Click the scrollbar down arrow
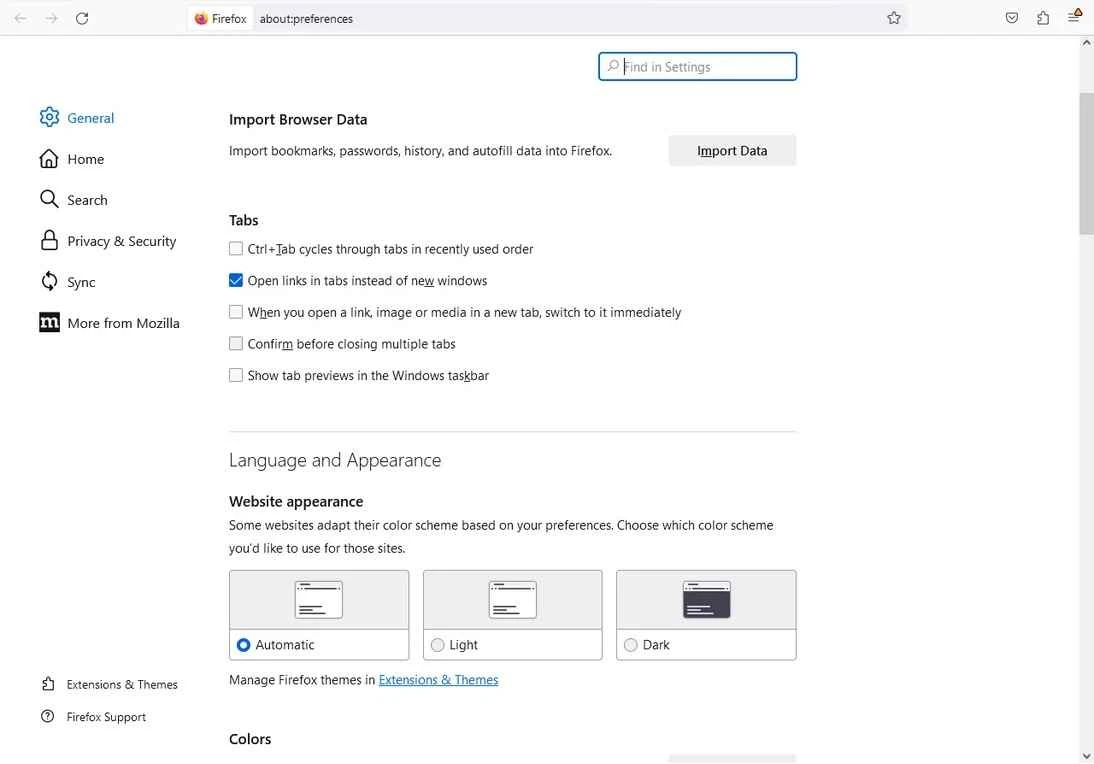This screenshot has height=764, width=1094. [x=1086, y=756]
